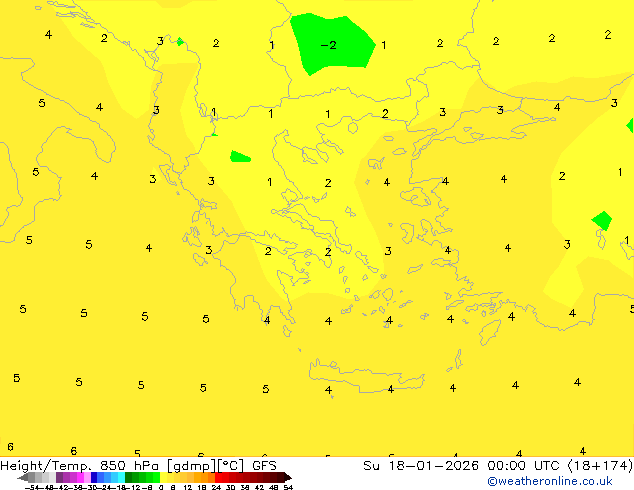This screenshot has width=634, height=490.
Task: Click the date 'Su 18-01-2026'
Action: pos(421,466)
